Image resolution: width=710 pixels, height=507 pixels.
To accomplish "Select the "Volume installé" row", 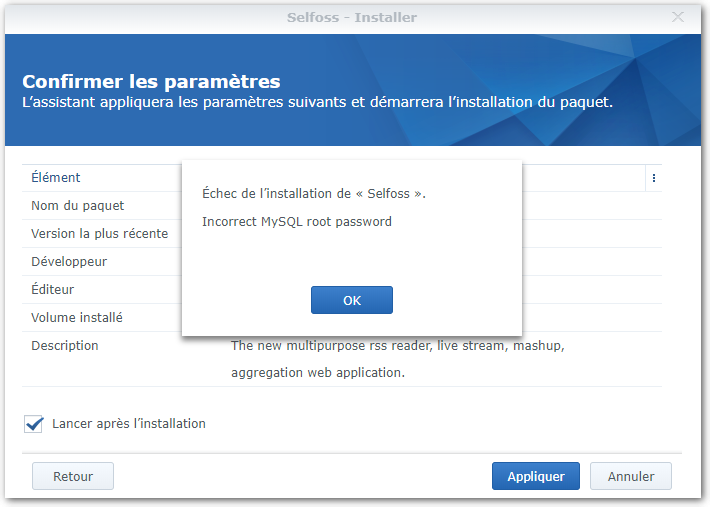I will [x=77, y=318].
